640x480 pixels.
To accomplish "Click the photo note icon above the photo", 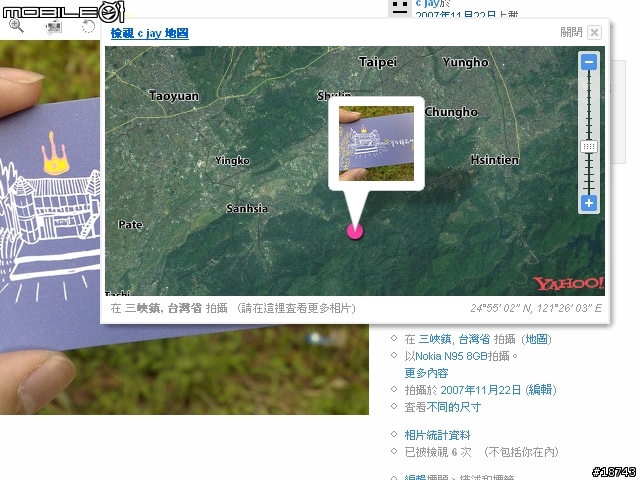I will coord(53,27).
